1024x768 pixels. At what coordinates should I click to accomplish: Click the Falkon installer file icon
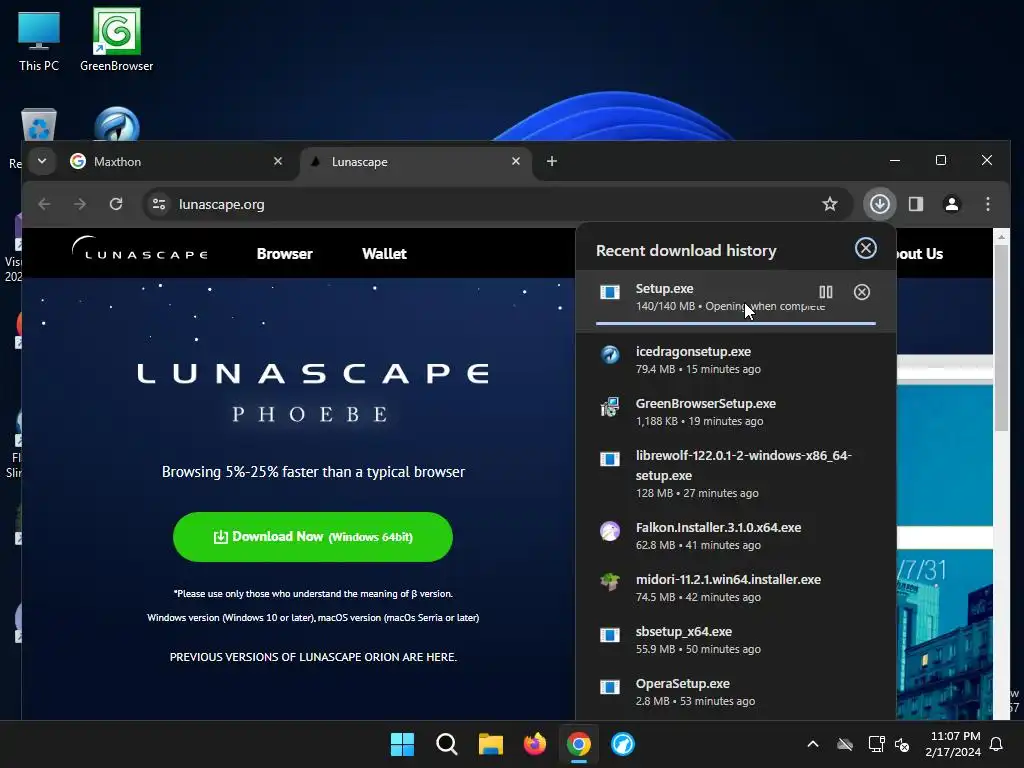click(x=610, y=531)
